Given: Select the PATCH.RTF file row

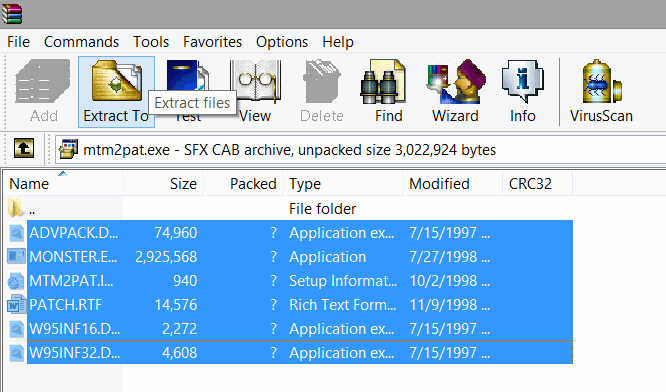Looking at the screenshot, I should pos(290,305).
